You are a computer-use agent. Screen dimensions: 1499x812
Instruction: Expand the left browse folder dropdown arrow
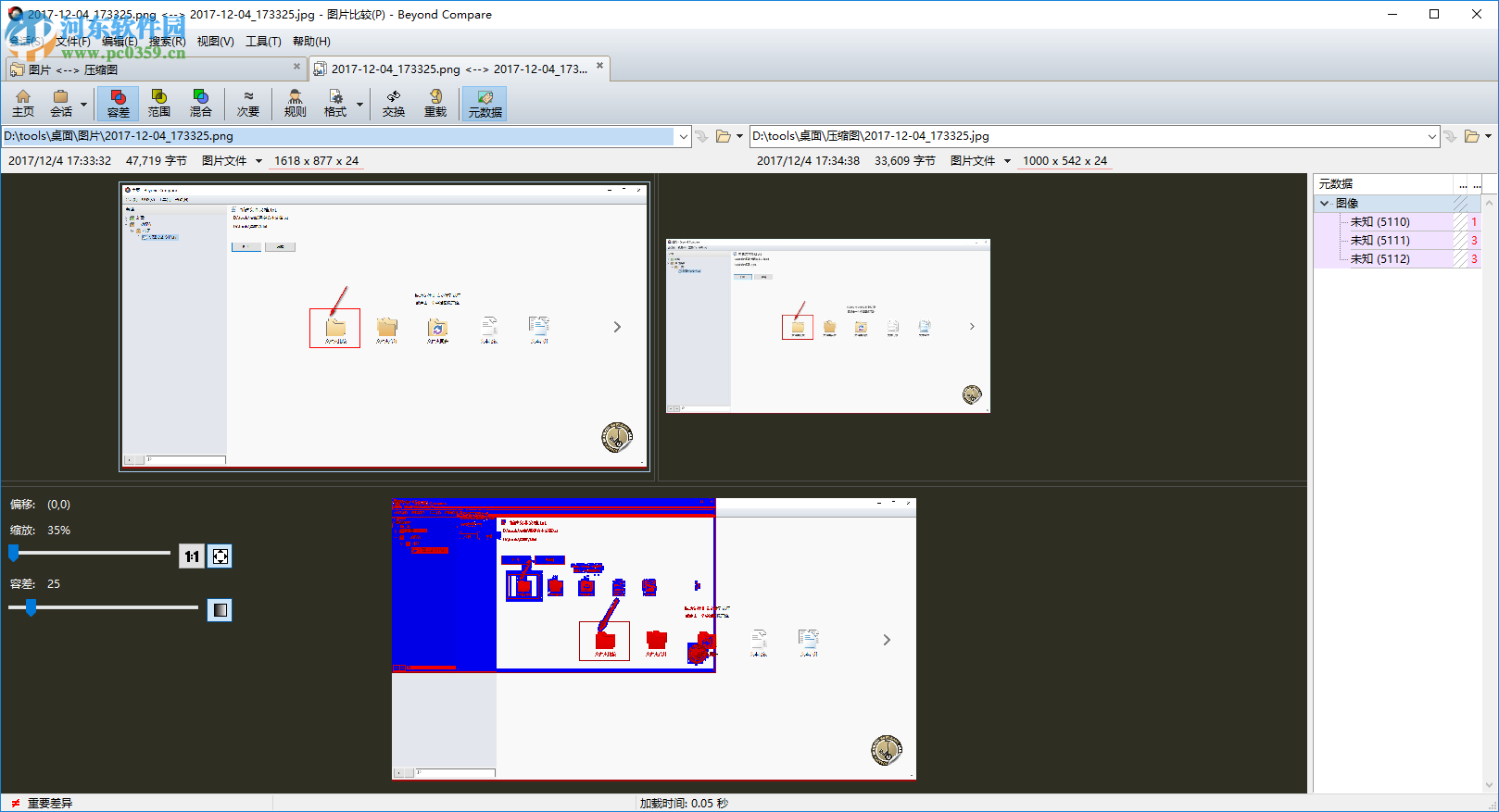point(739,136)
